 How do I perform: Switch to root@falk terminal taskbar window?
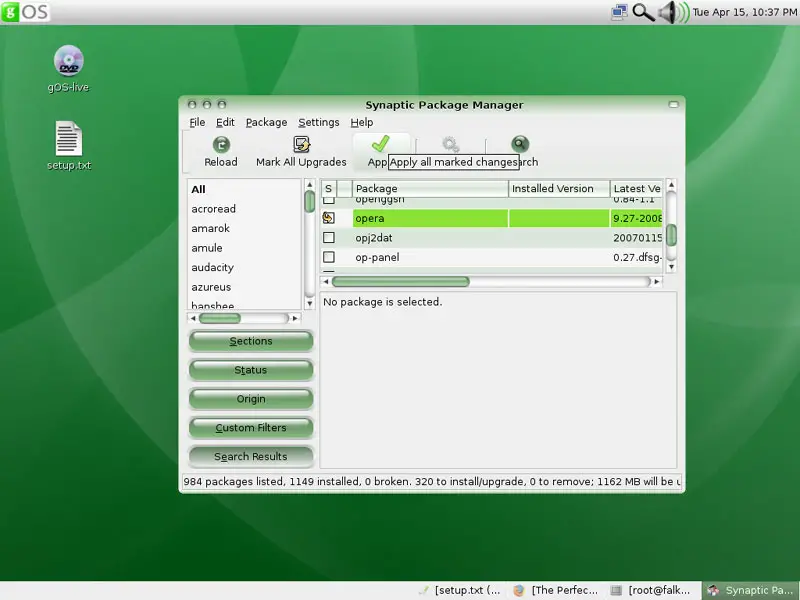(x=653, y=590)
